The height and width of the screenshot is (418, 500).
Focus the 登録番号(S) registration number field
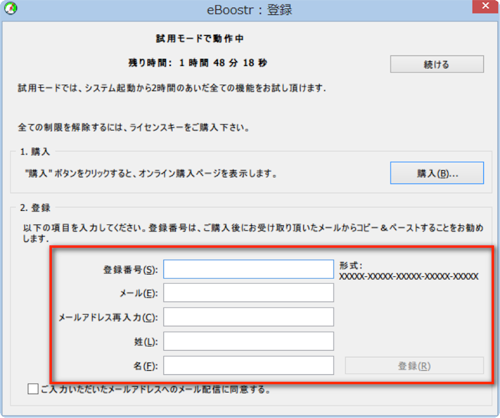(248, 269)
